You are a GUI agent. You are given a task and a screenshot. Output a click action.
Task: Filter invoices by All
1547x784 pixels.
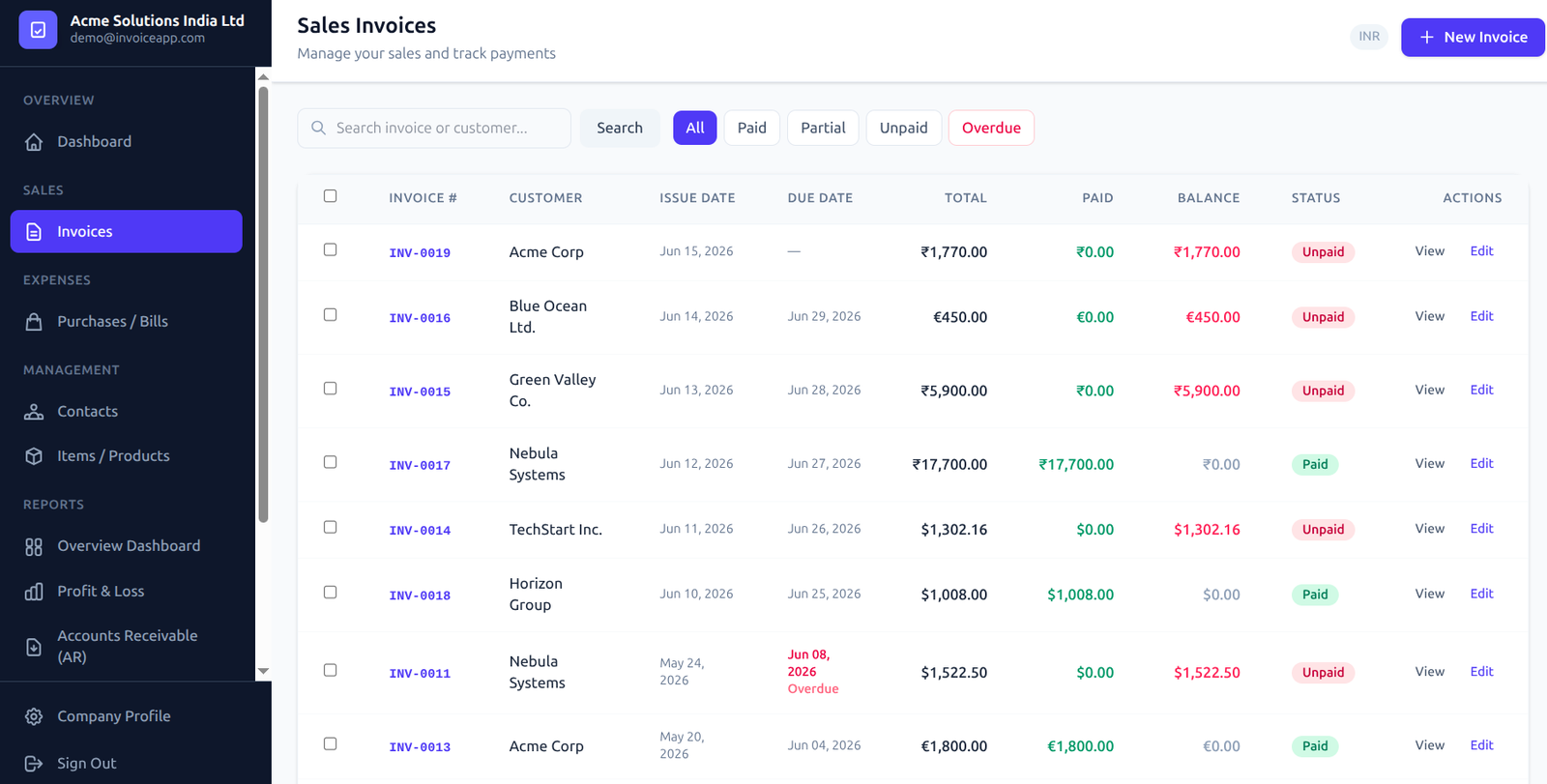[x=695, y=128]
